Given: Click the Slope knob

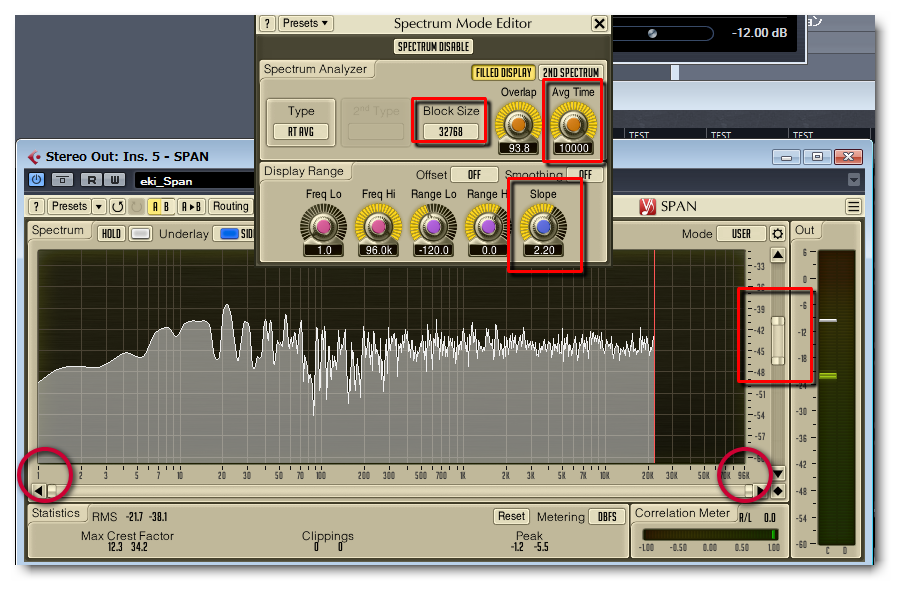Looking at the screenshot, I should [x=543, y=227].
